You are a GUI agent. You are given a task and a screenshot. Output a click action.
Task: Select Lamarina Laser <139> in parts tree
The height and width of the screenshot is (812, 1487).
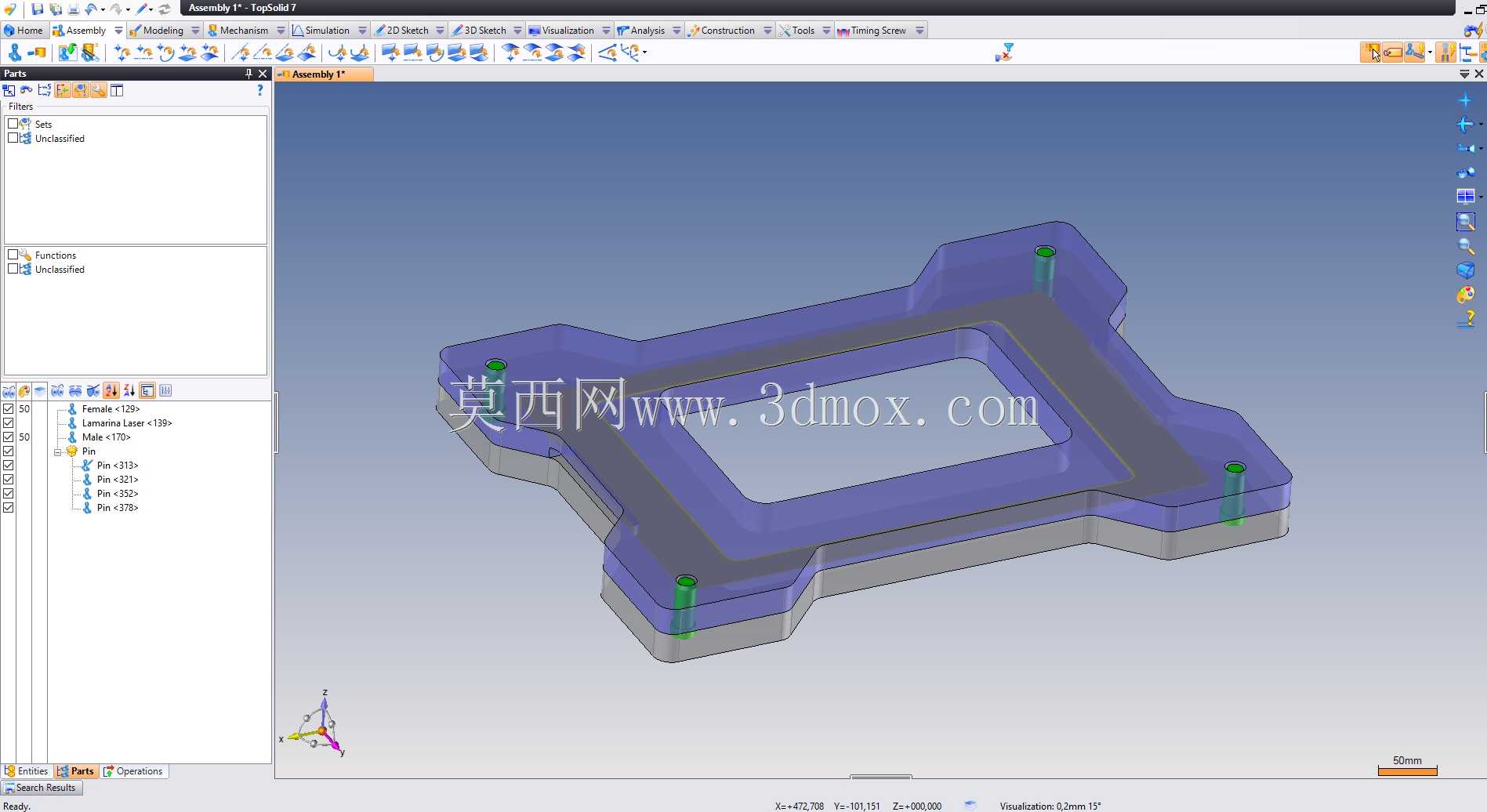click(127, 422)
